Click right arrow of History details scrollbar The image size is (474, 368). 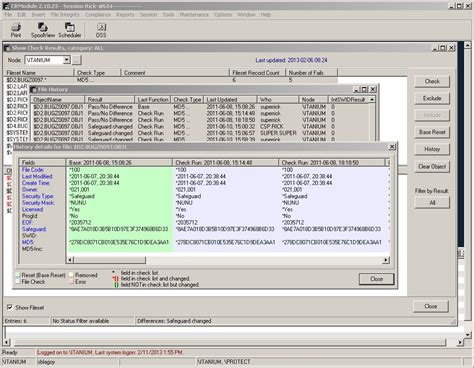point(386,260)
